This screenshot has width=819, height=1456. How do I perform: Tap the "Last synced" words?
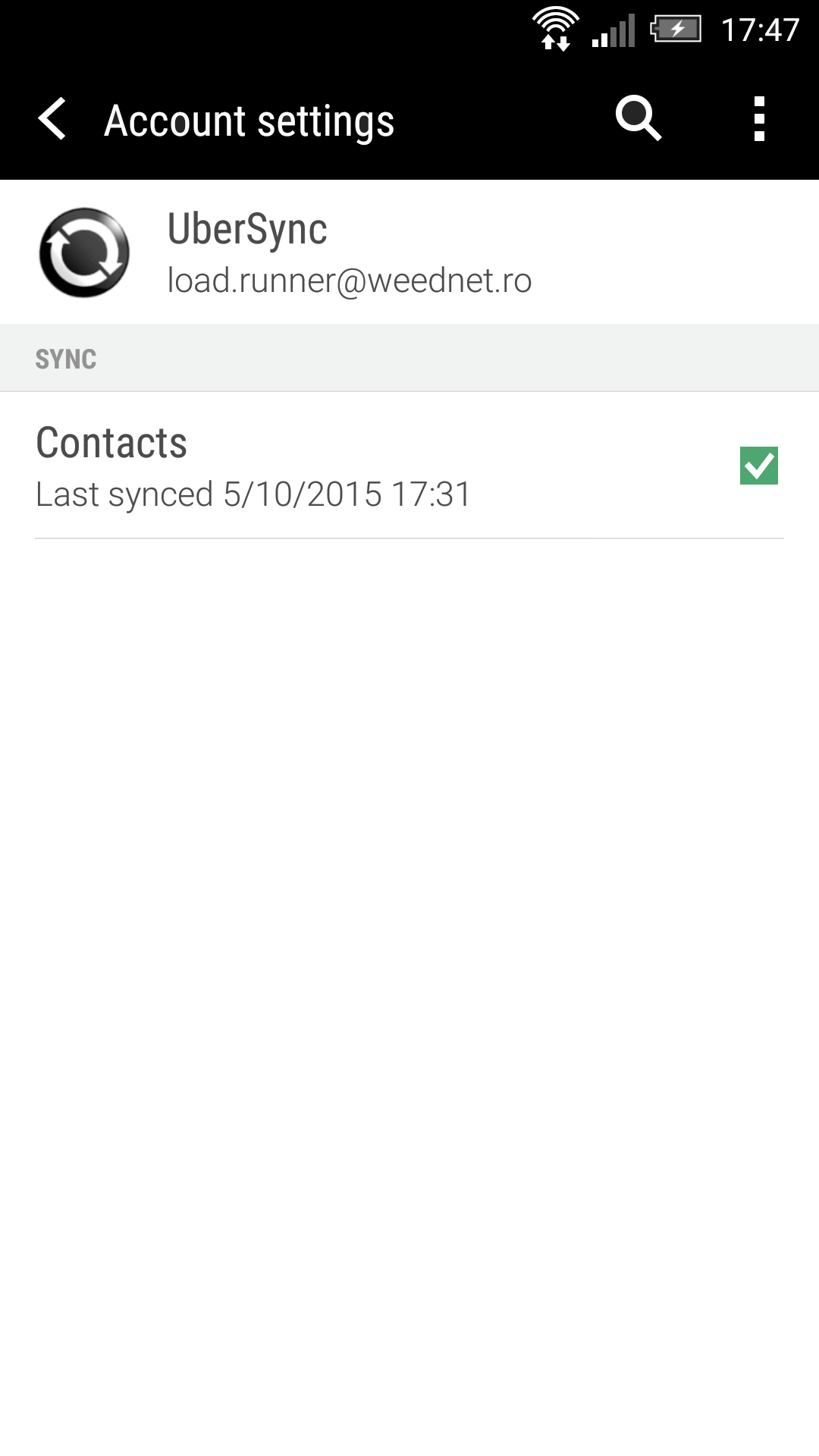point(124,494)
